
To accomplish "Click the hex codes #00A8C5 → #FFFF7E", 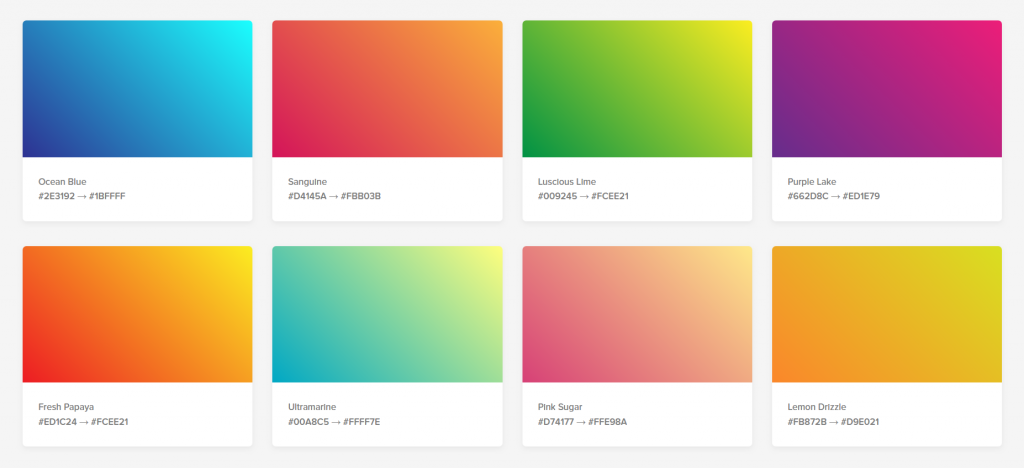I will (334, 422).
